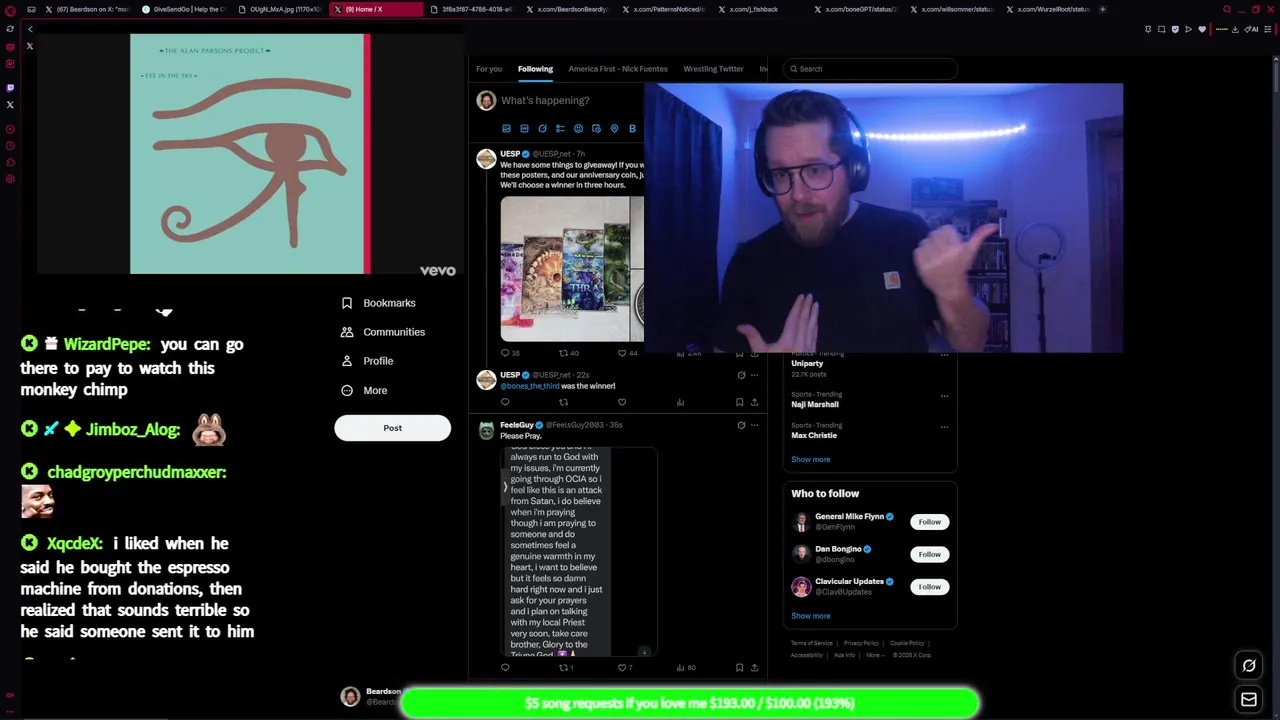This screenshot has height=720, width=1280.
Task: Open Max Christie trending topic
Action: [814, 436]
